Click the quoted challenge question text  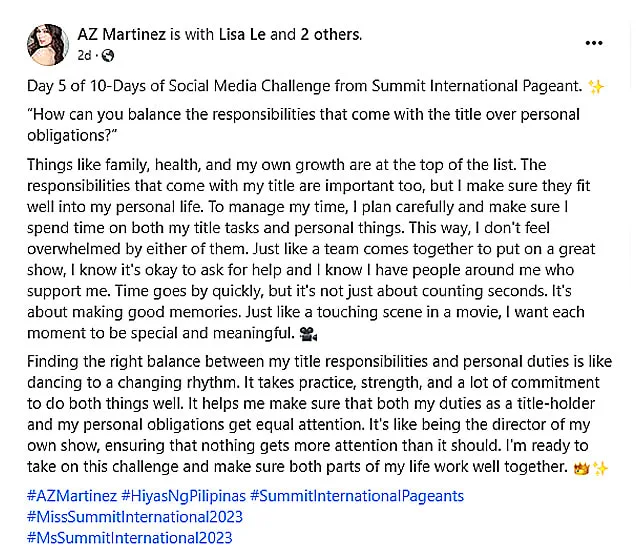pos(304,125)
